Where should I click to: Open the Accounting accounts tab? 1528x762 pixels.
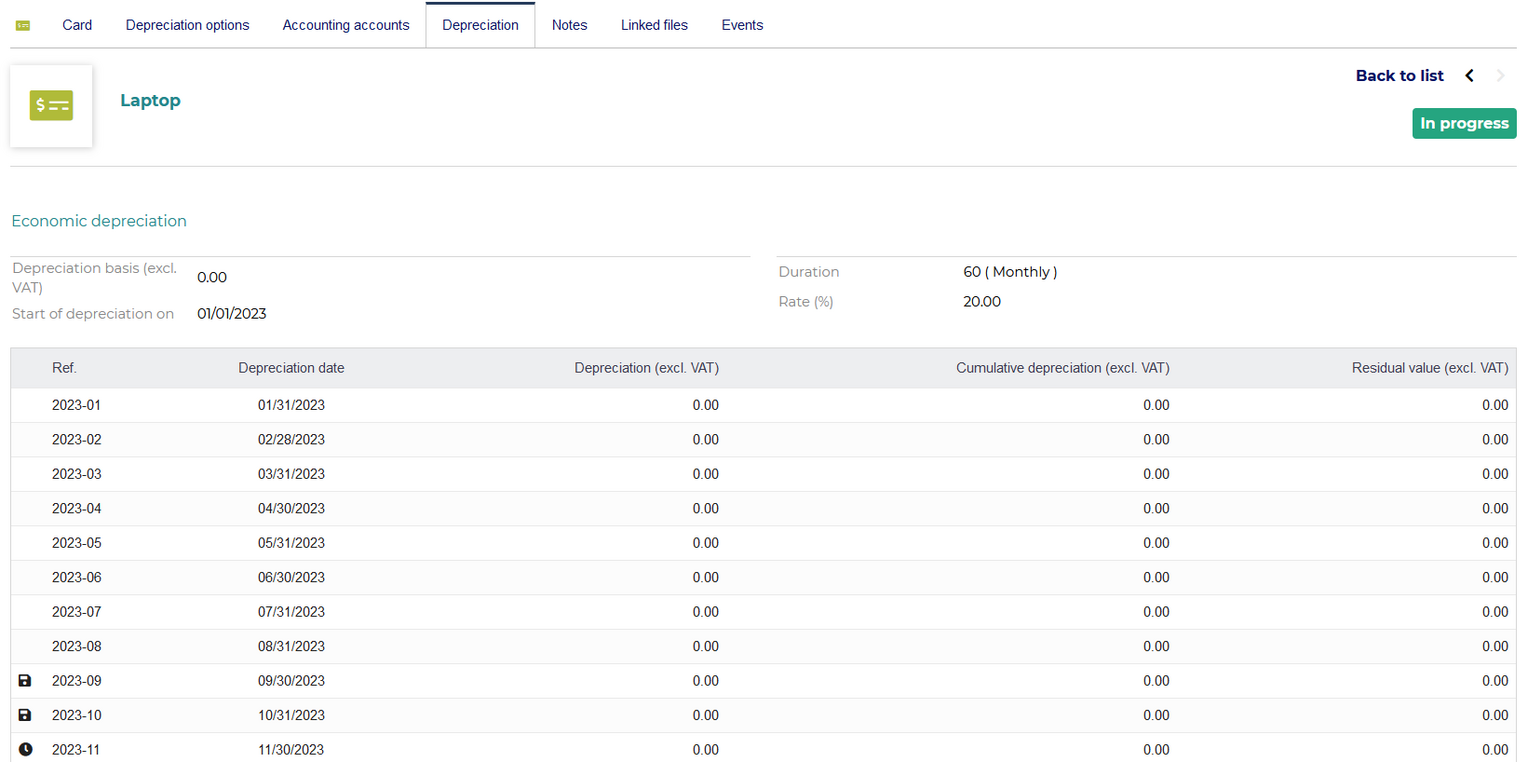click(346, 25)
